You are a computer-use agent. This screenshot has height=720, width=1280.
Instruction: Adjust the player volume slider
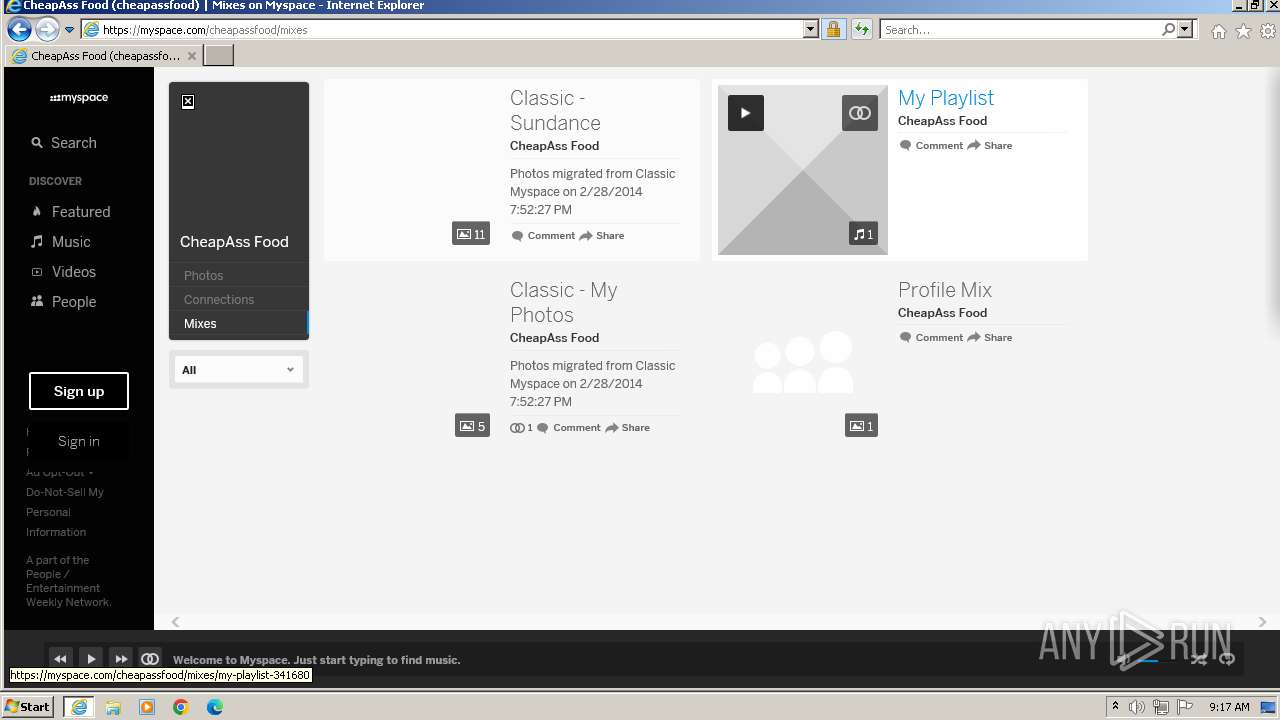(x=1147, y=660)
